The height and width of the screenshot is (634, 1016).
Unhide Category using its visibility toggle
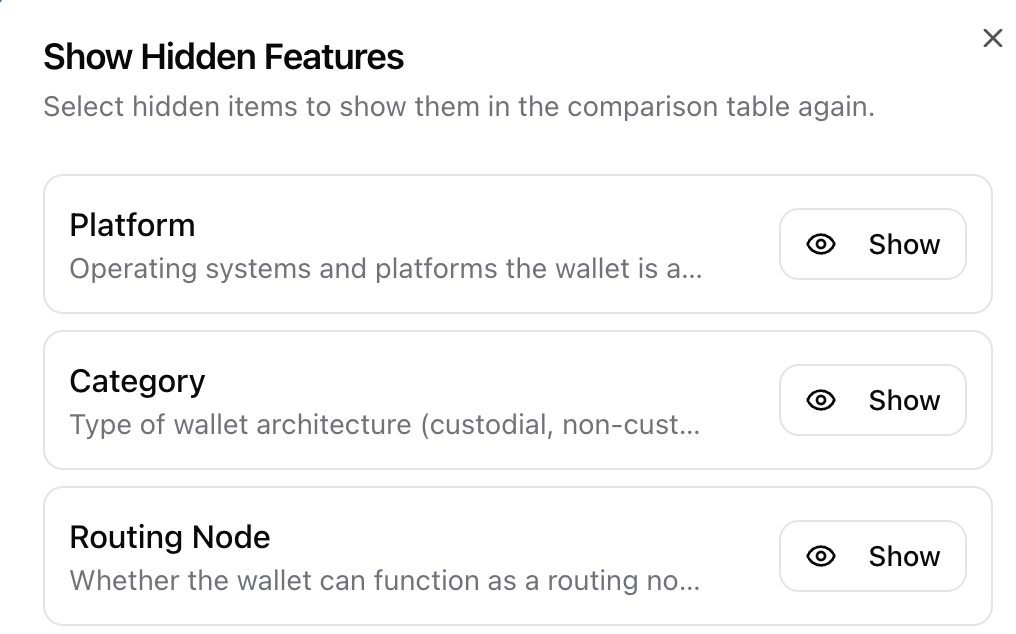[873, 400]
